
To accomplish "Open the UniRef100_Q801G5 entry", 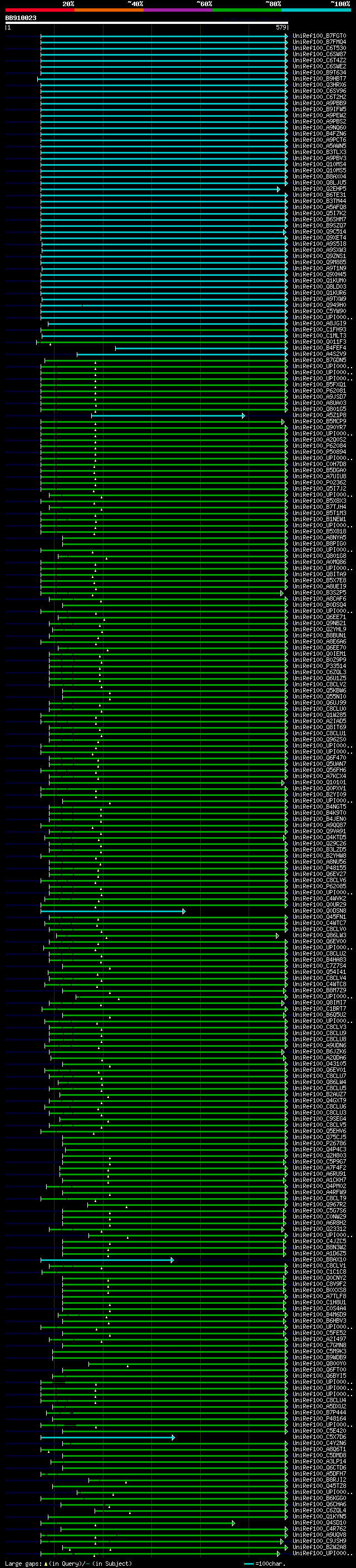I will [319, 409].
